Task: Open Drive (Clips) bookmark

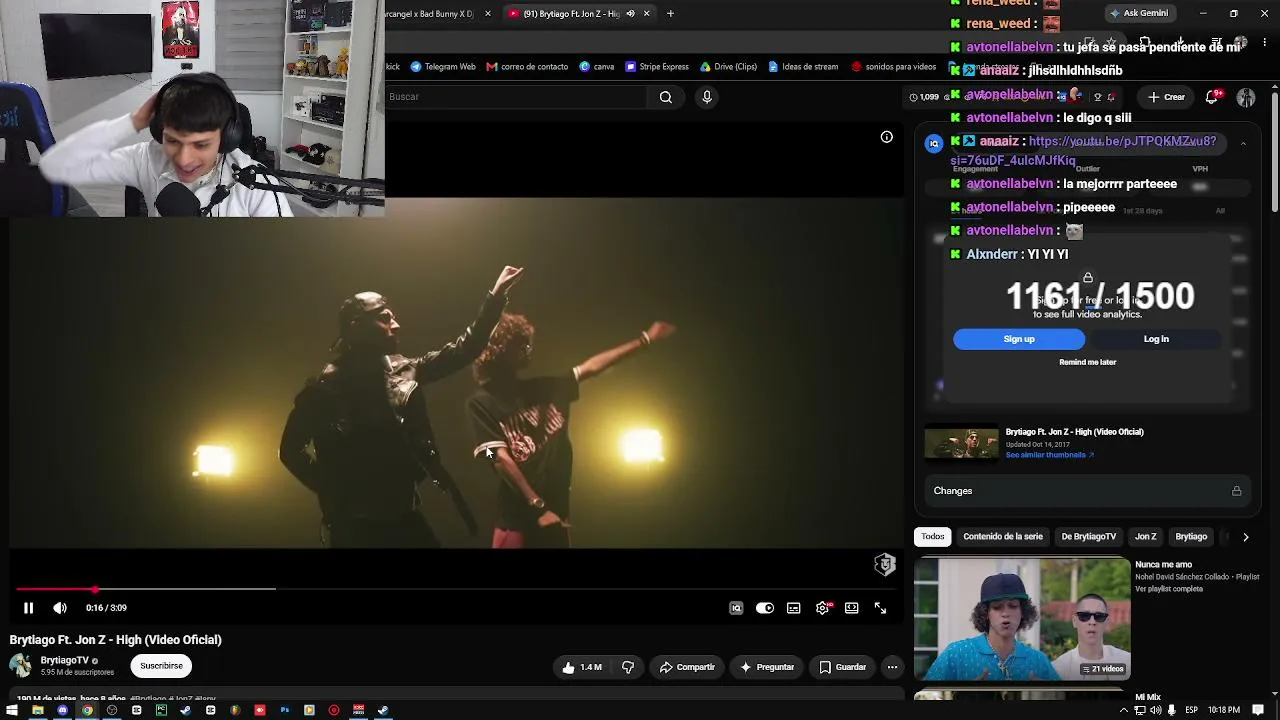Action: (728, 67)
